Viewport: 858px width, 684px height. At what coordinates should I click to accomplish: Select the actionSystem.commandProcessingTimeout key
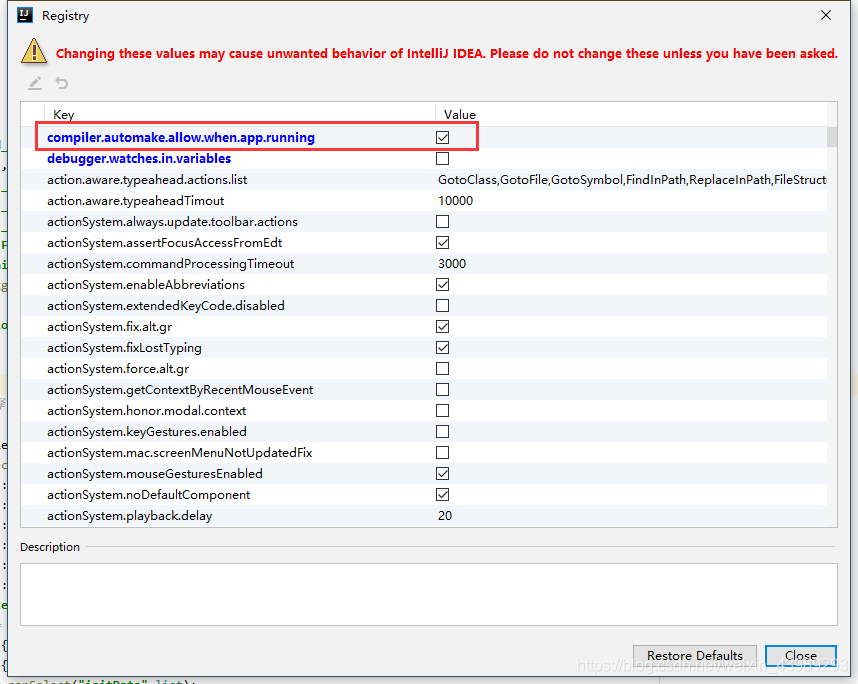(171, 264)
